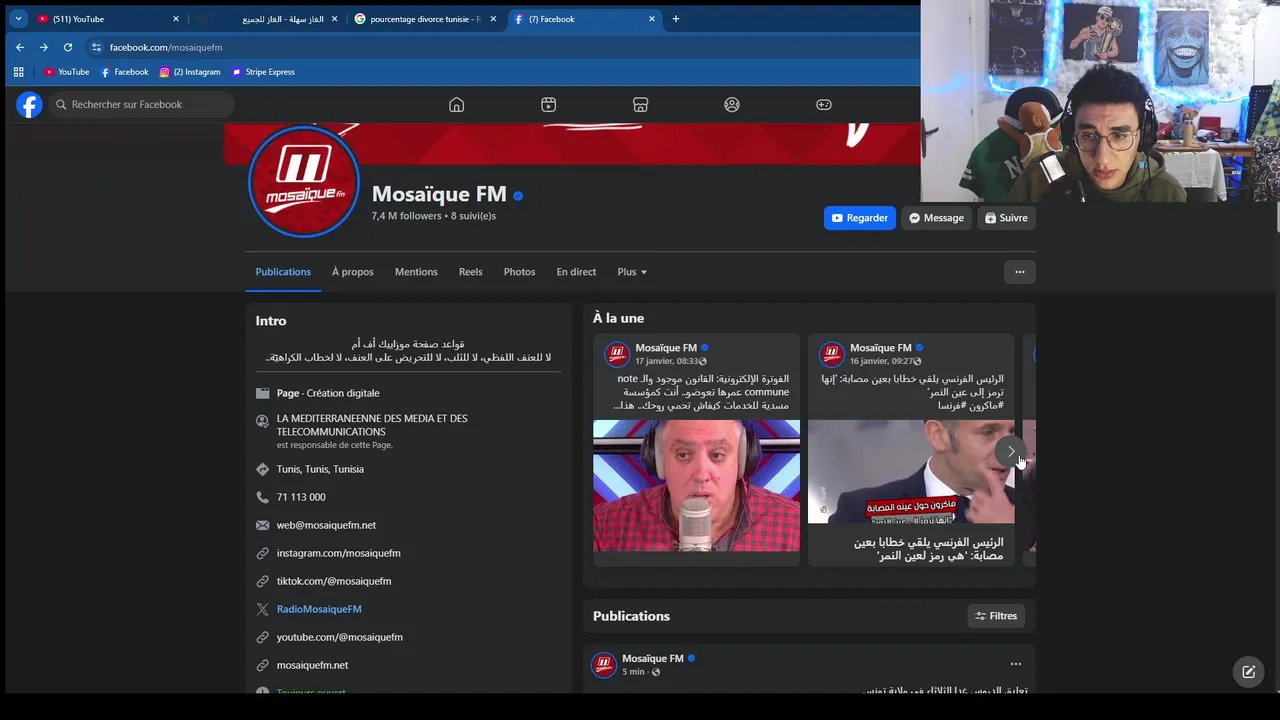
Task: Open the Filtres button for publications
Action: pos(997,616)
